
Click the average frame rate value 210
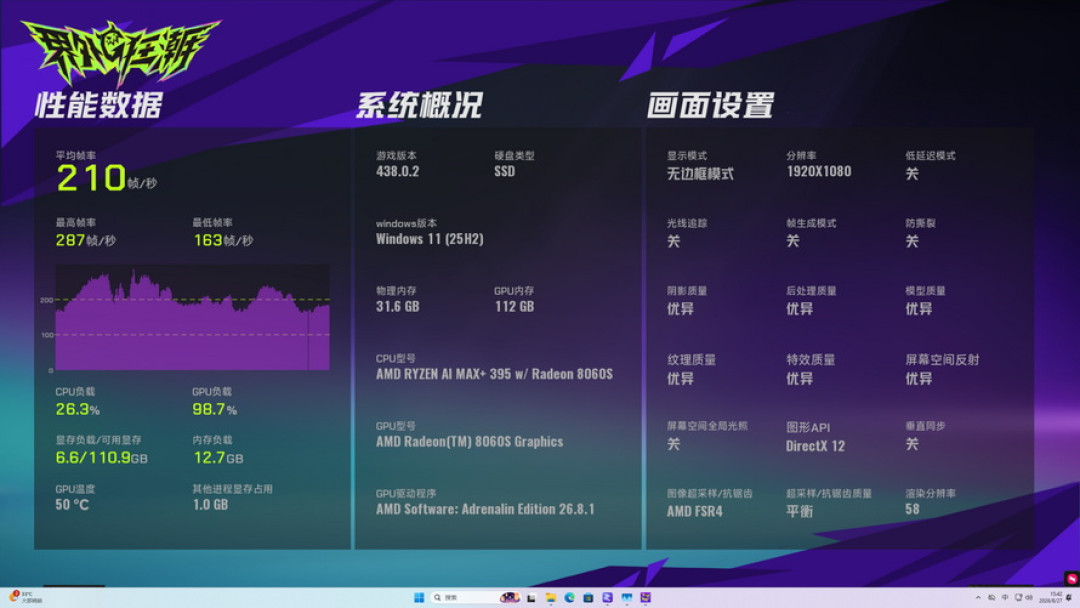91,178
